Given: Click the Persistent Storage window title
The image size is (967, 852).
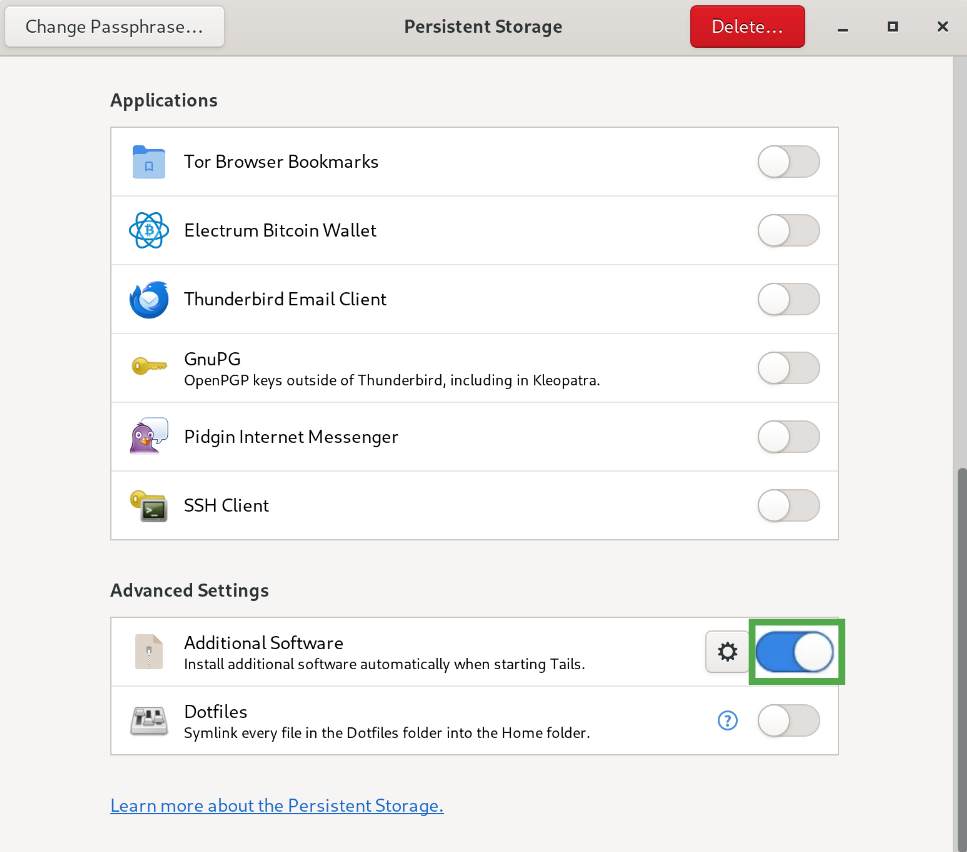Looking at the screenshot, I should [x=483, y=27].
